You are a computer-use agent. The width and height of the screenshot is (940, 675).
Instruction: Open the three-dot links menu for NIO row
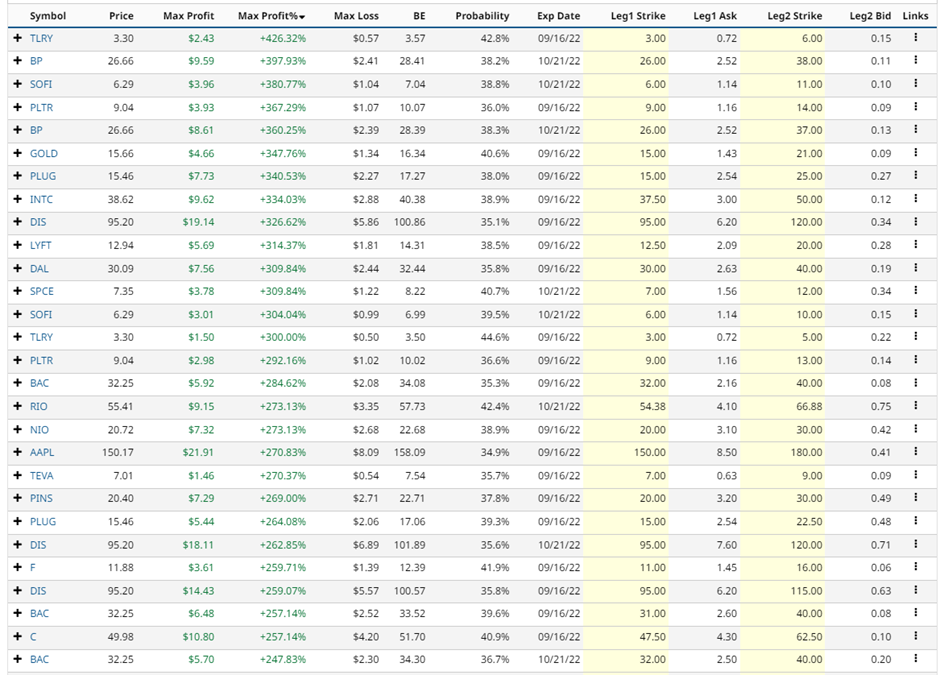(x=915, y=429)
